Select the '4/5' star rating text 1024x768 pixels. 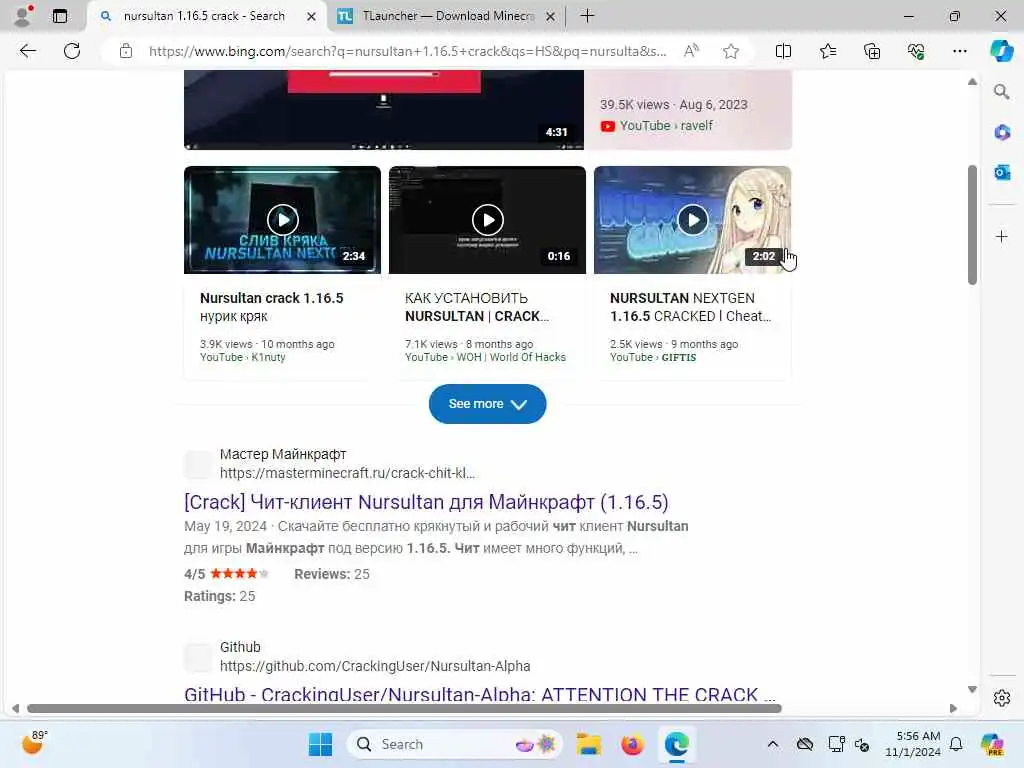click(x=195, y=574)
